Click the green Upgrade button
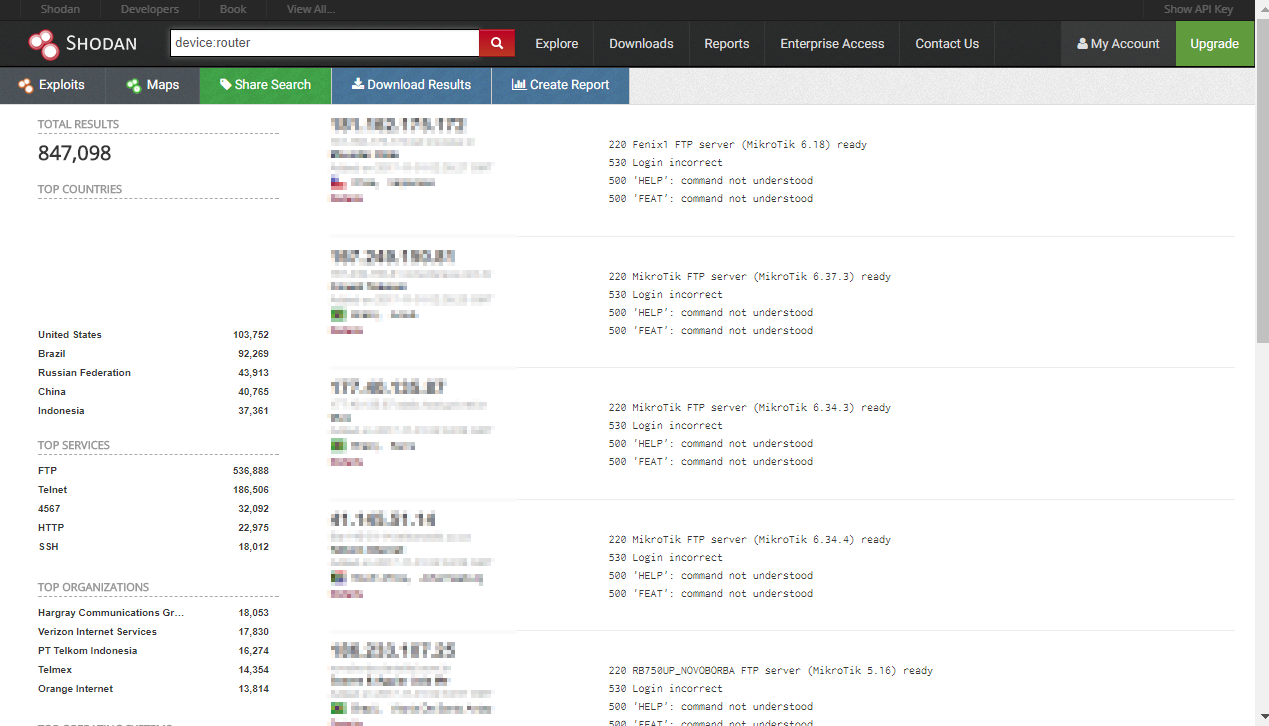 [x=1215, y=44]
